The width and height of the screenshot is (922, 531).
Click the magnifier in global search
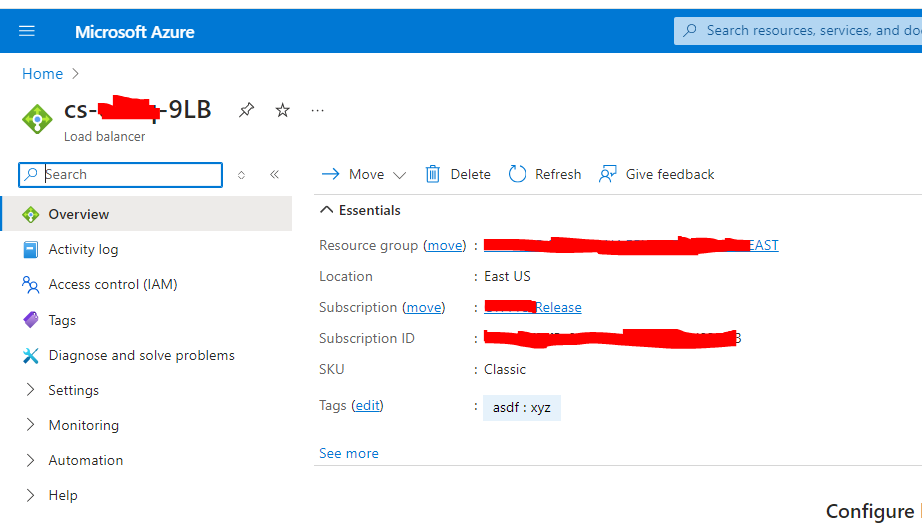point(690,30)
